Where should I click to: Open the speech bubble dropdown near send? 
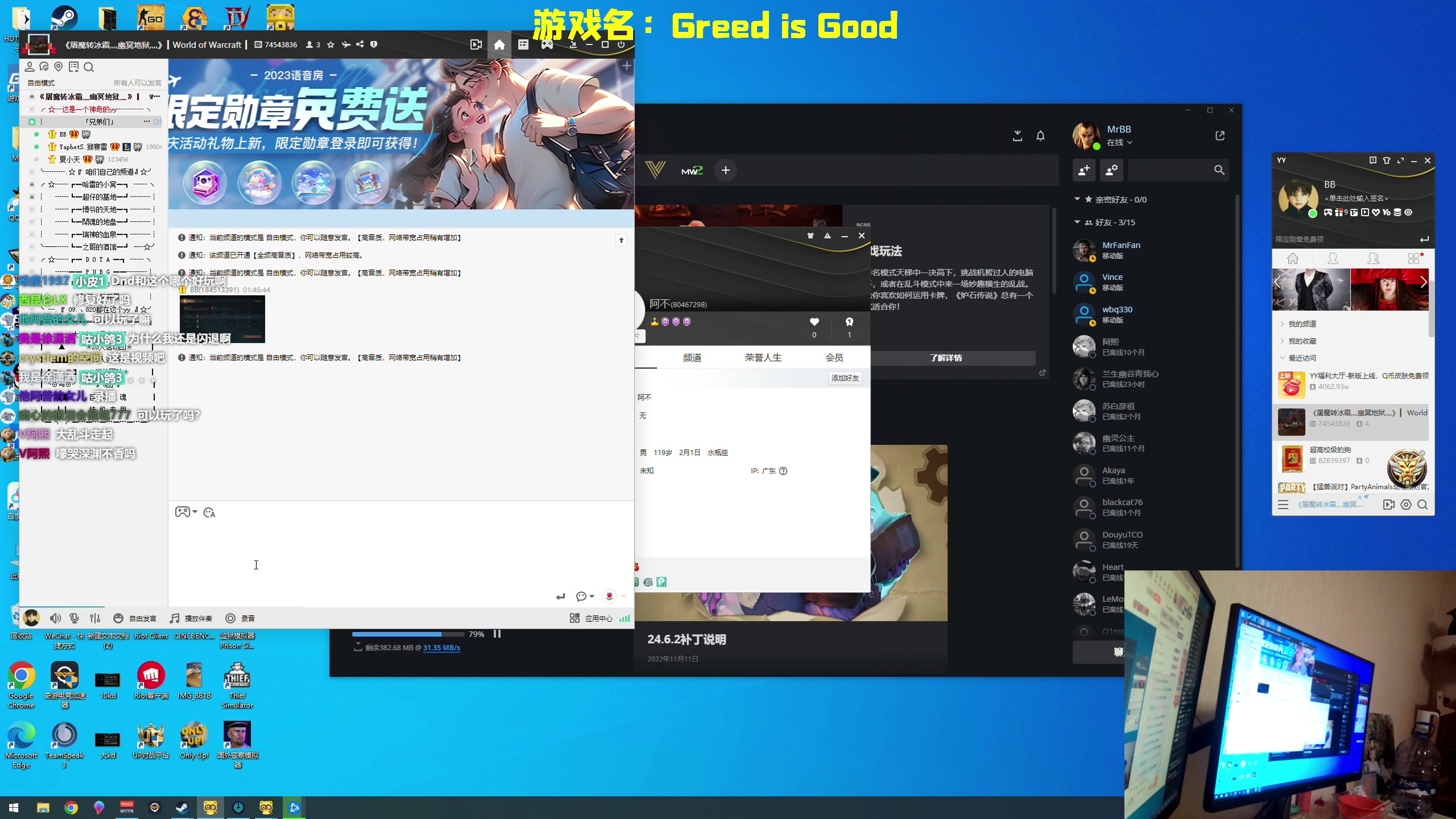585,596
